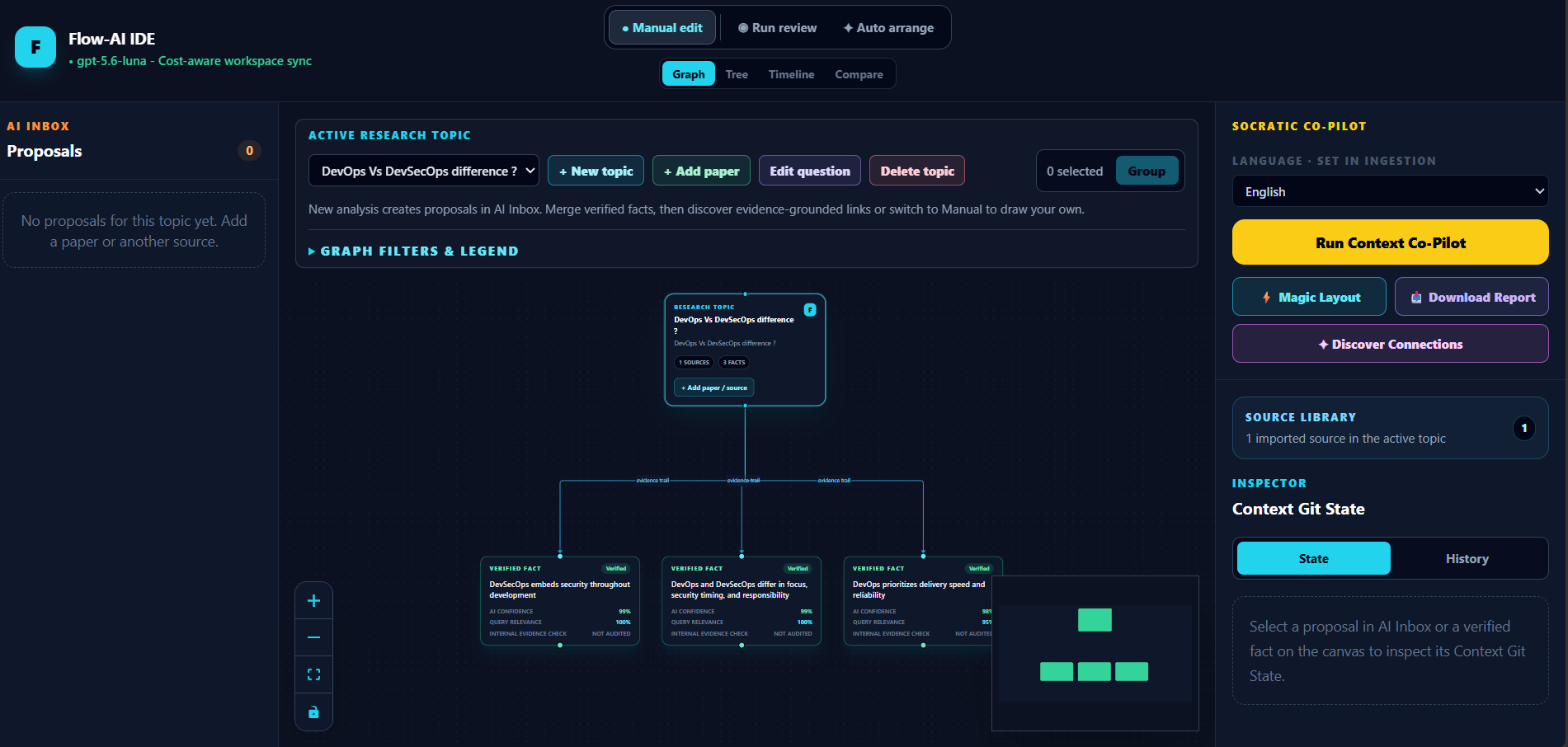1568x747 pixels.
Task: Click the Flow-AI IDE logo icon
Action: pos(35,47)
